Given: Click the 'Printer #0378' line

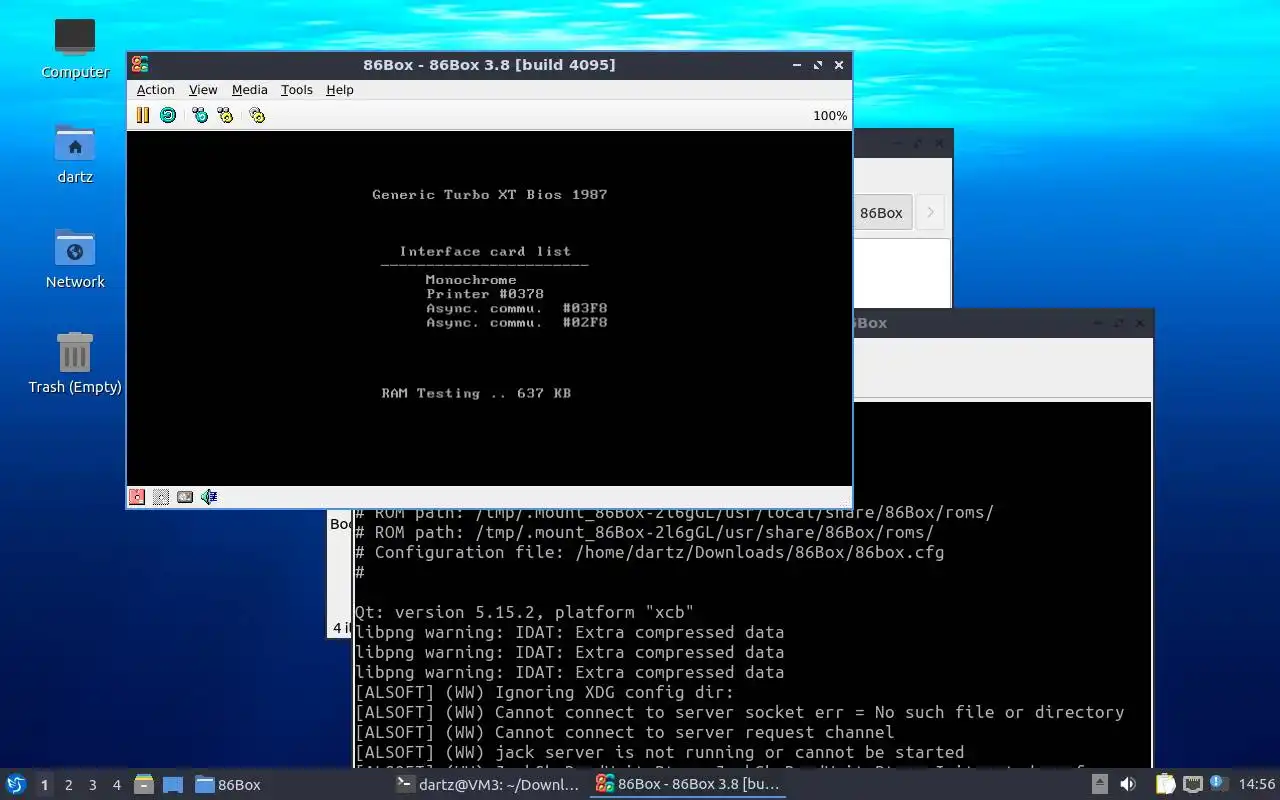Looking at the screenshot, I should 485,294.
